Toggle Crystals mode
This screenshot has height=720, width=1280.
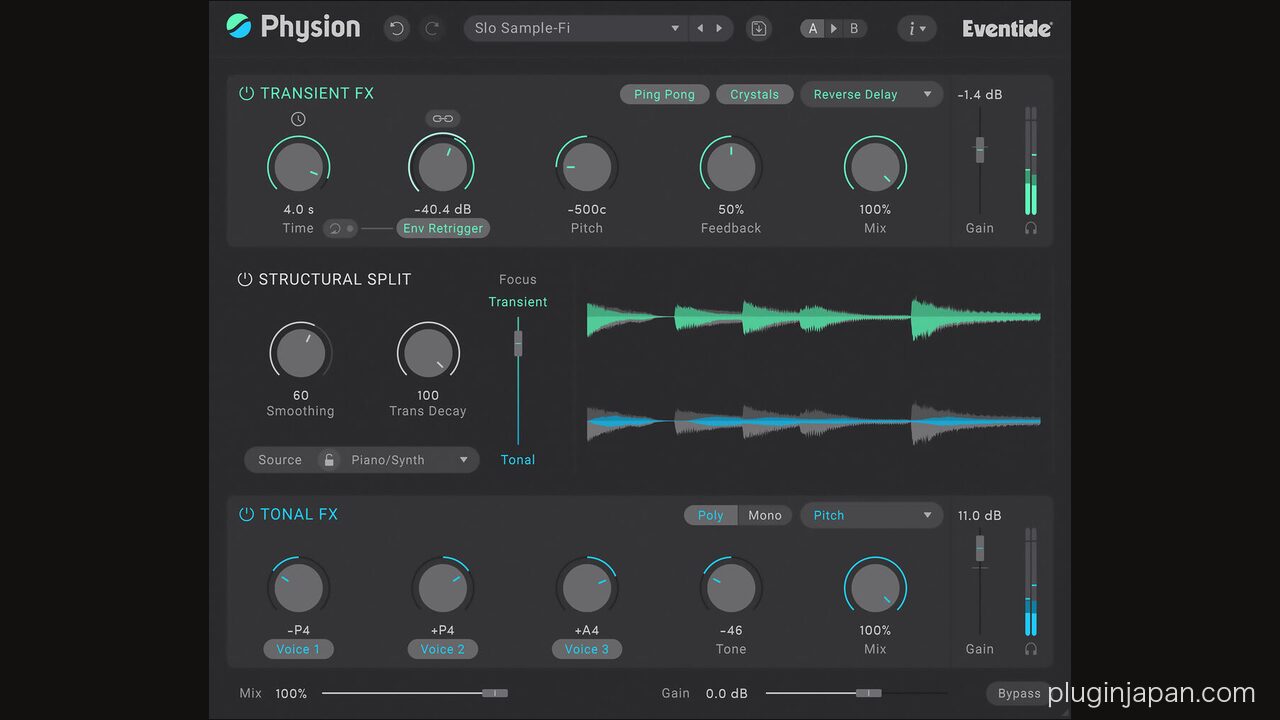pos(754,94)
